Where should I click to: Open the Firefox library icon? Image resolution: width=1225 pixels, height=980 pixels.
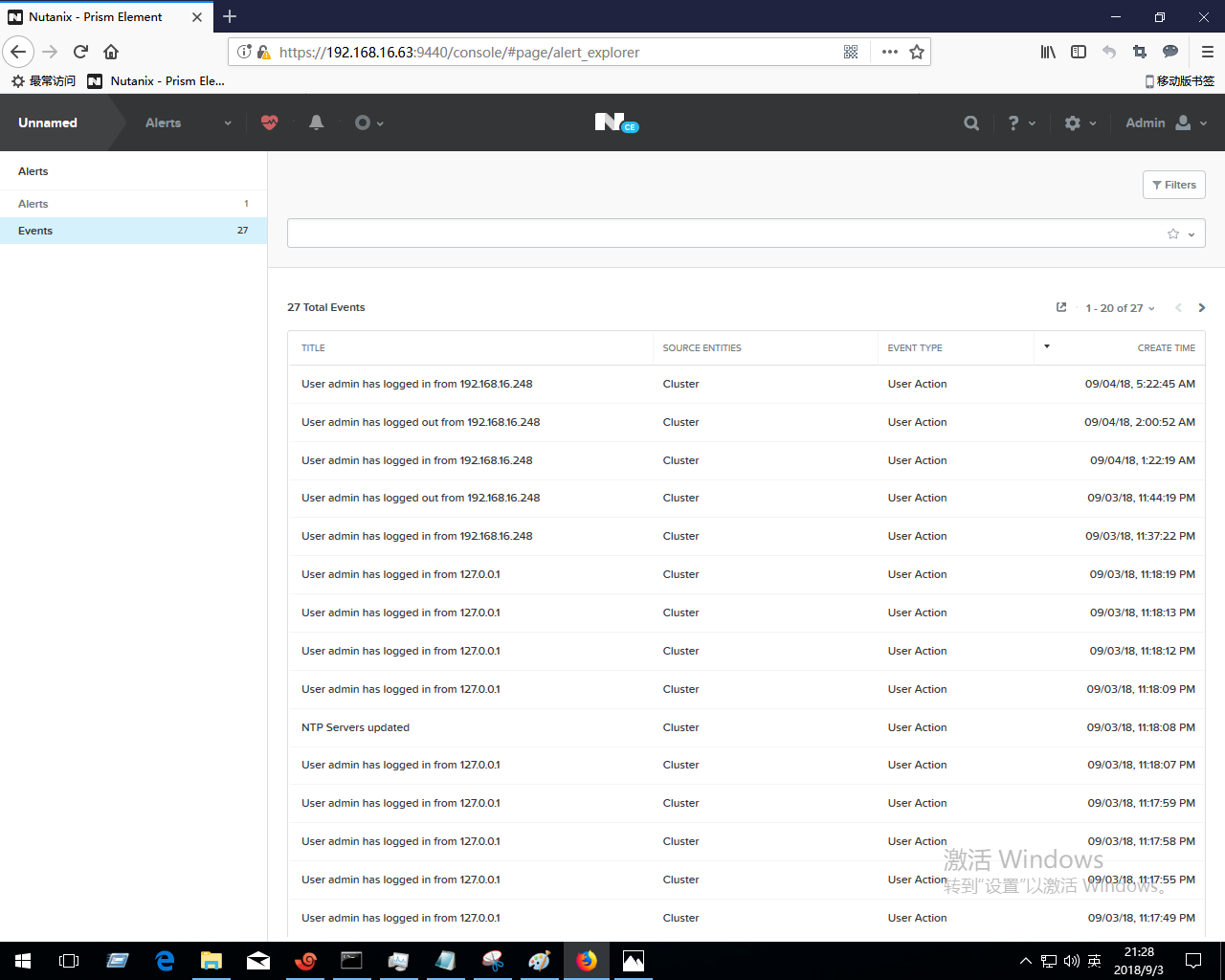[x=1048, y=52]
